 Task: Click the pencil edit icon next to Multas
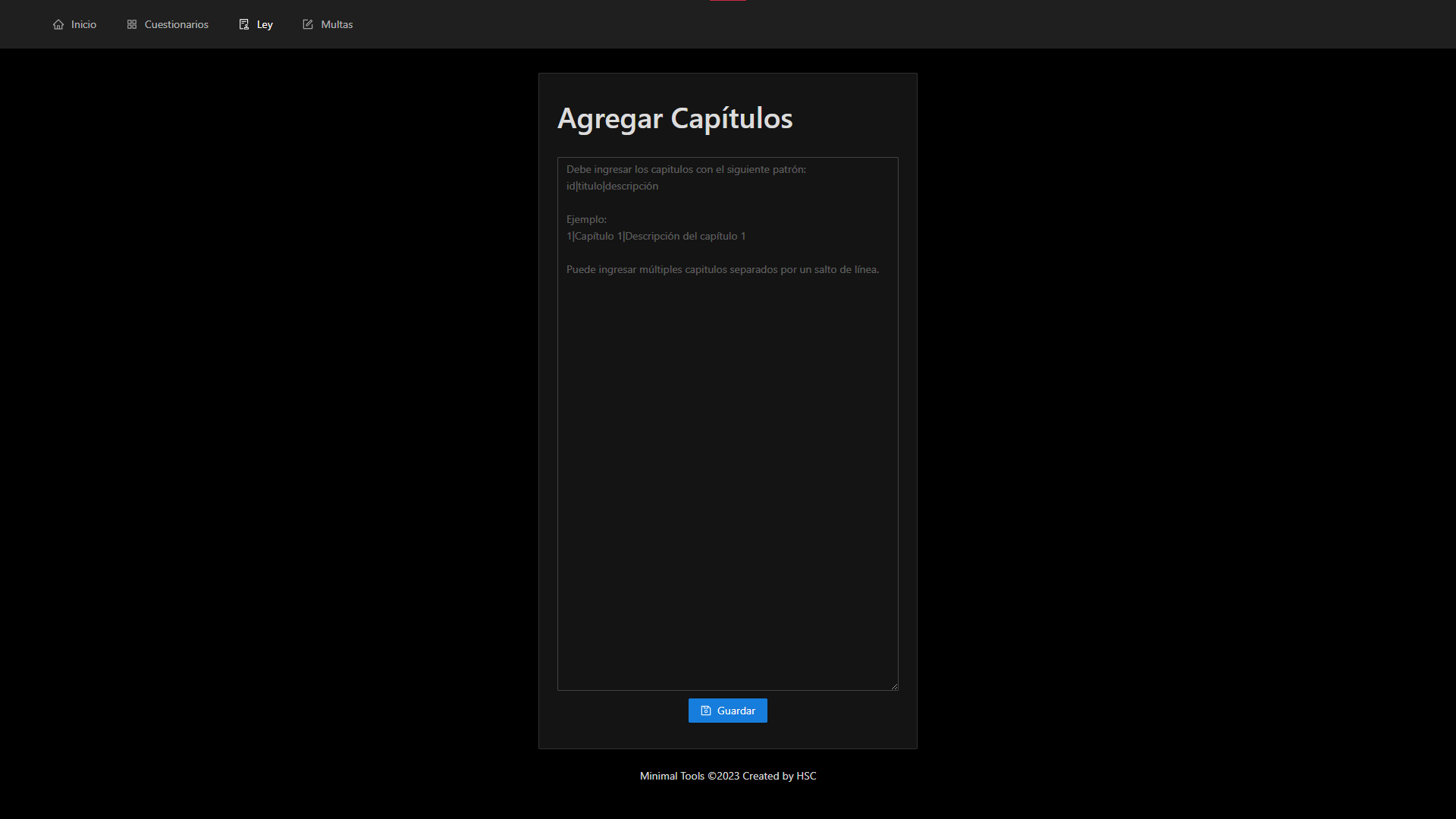pos(307,24)
